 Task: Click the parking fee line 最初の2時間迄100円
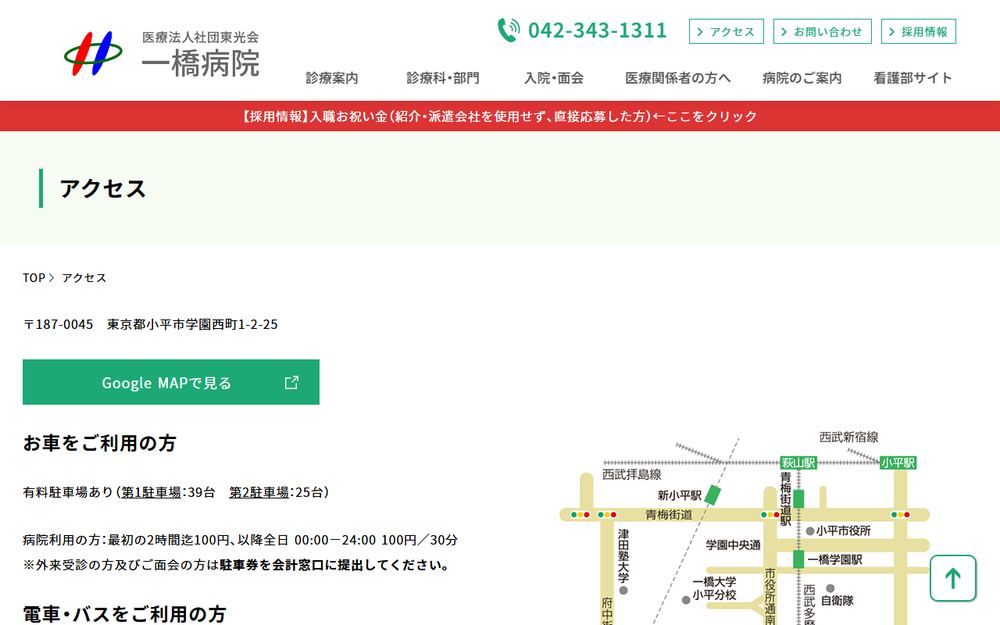point(240,540)
